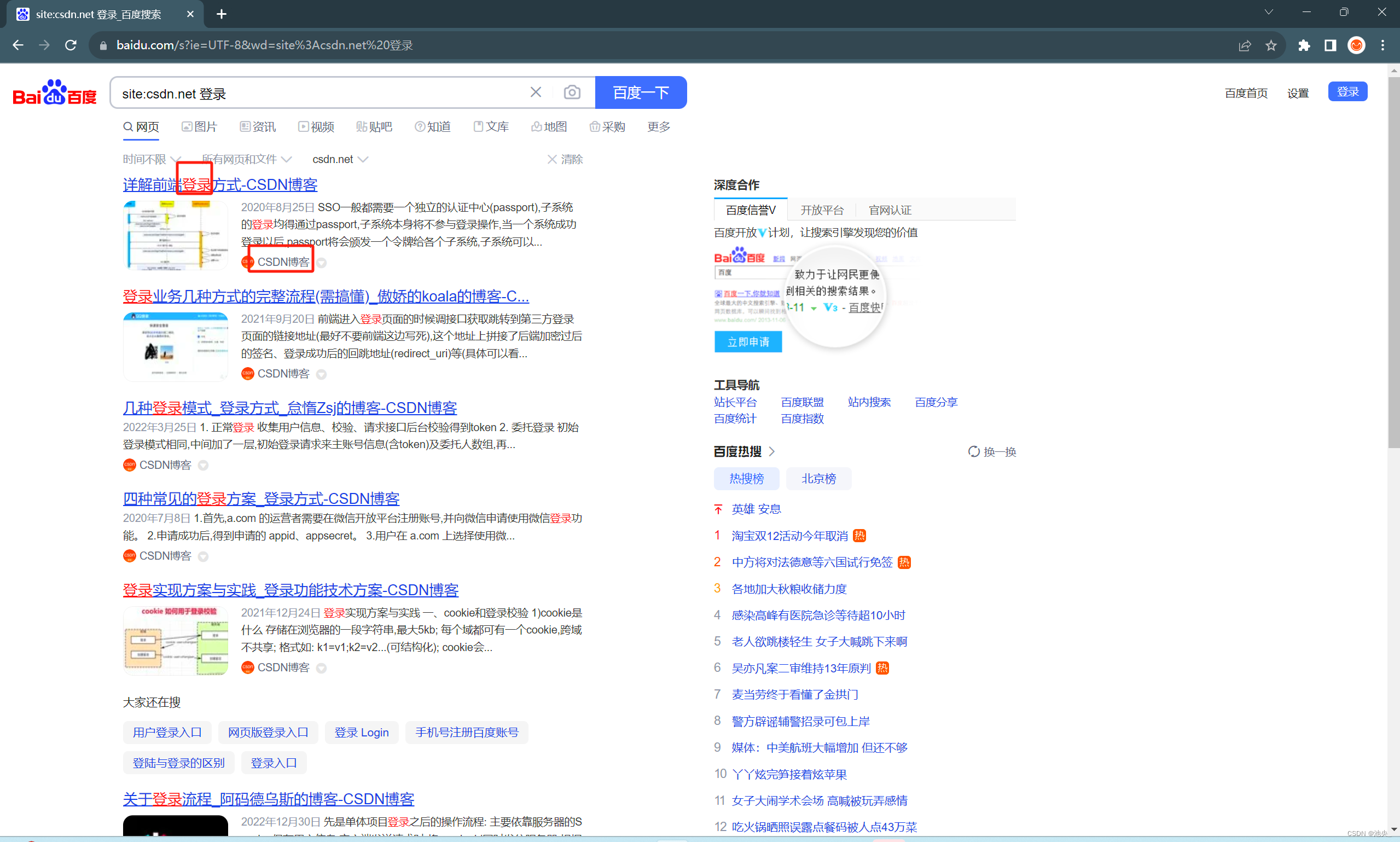This screenshot has height=842, width=1400.
Task: Click the 百度一下 search button
Action: (x=641, y=92)
